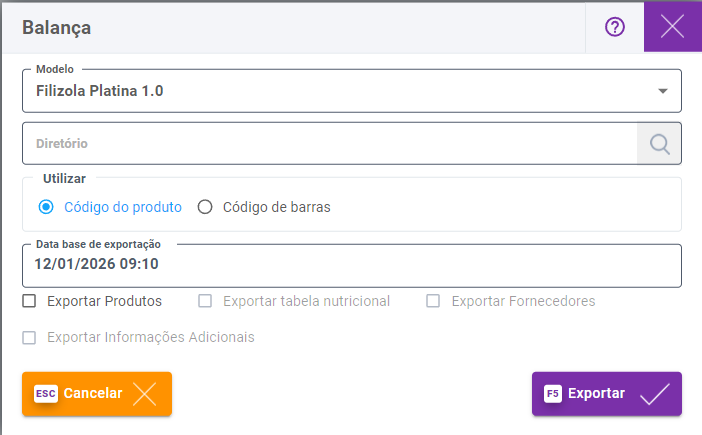Open the help question mark icon
702x435 pixels.
click(x=615, y=27)
